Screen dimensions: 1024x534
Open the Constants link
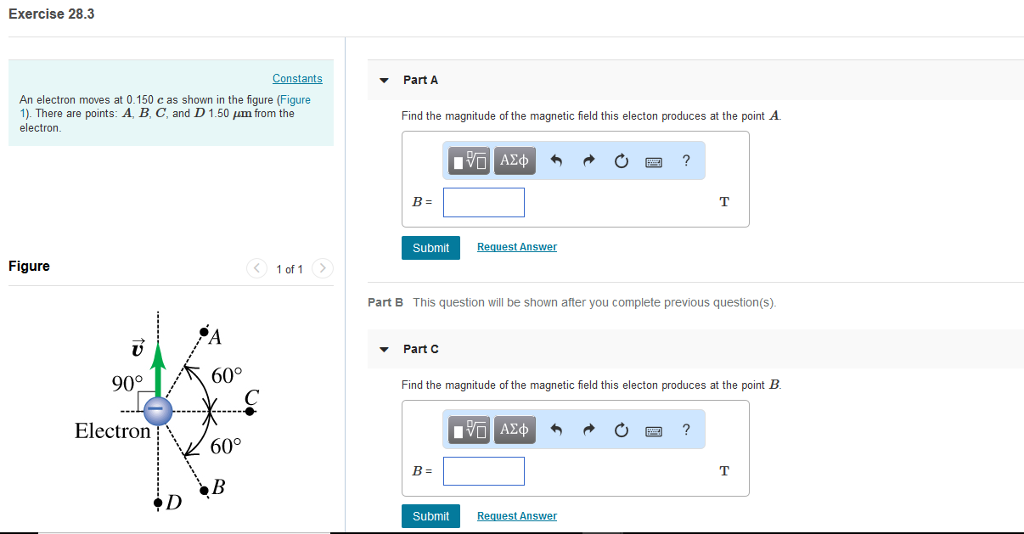[297, 78]
